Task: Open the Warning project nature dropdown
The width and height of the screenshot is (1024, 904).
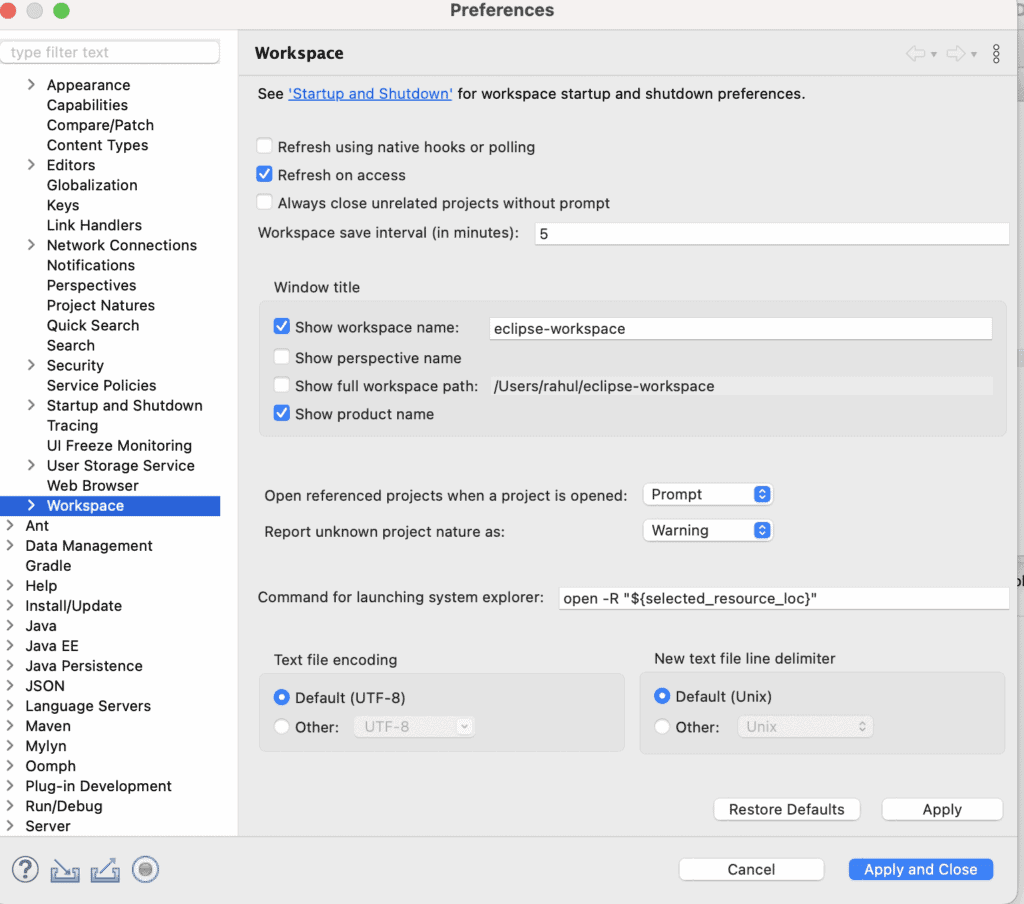Action: tap(708, 530)
